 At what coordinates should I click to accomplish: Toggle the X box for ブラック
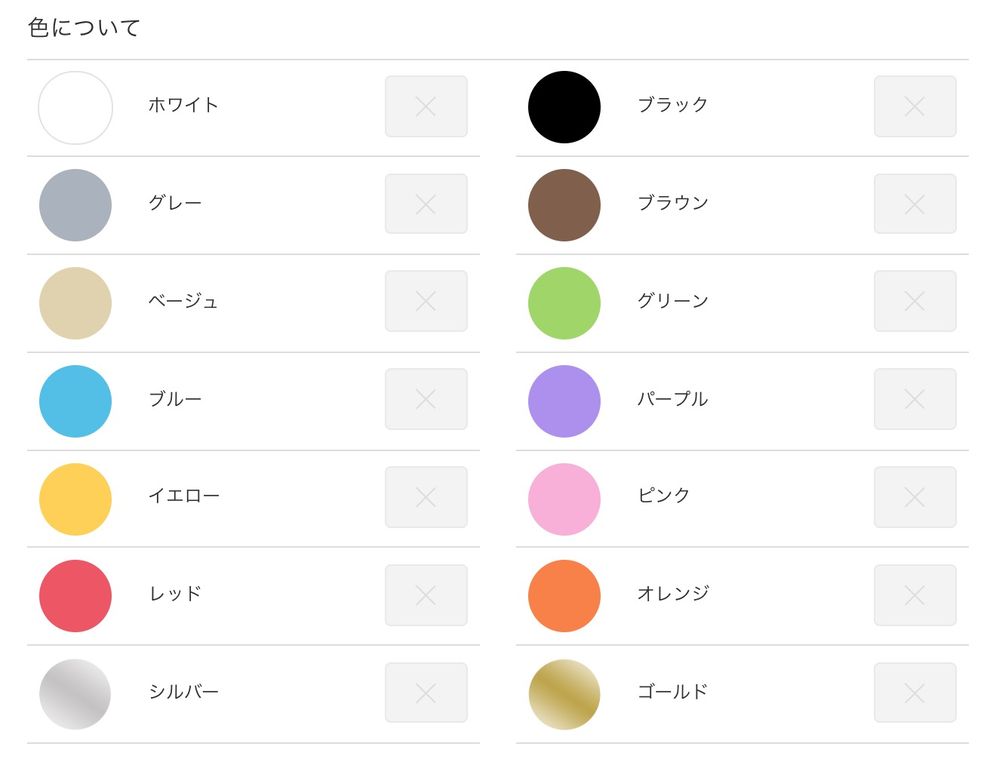tap(915, 106)
